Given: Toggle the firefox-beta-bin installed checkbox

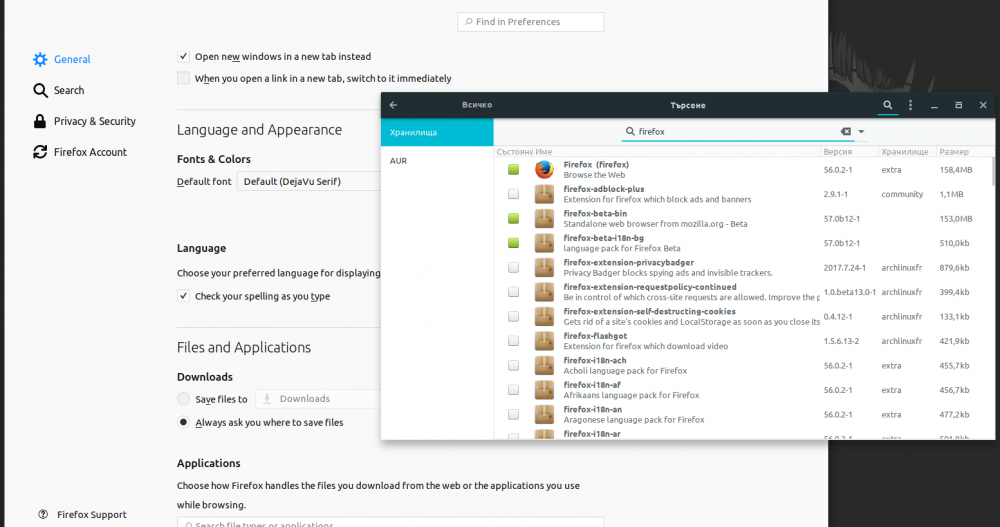Looking at the screenshot, I should 513,218.
